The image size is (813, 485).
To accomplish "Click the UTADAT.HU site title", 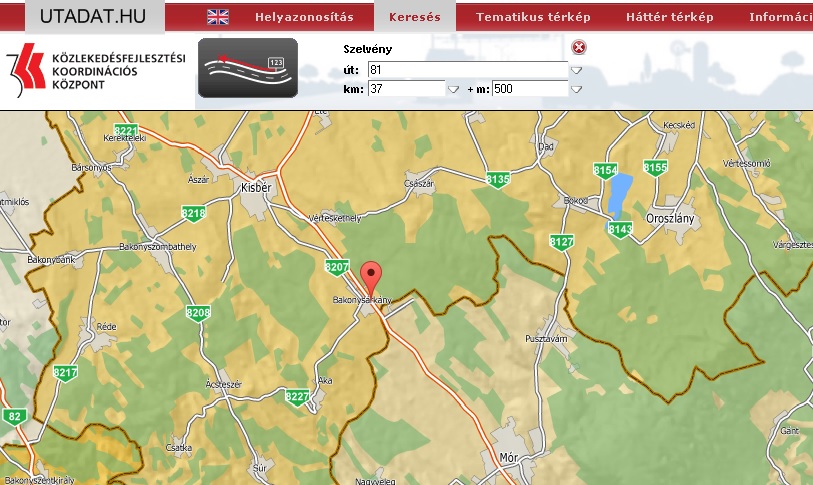I will pos(85,17).
